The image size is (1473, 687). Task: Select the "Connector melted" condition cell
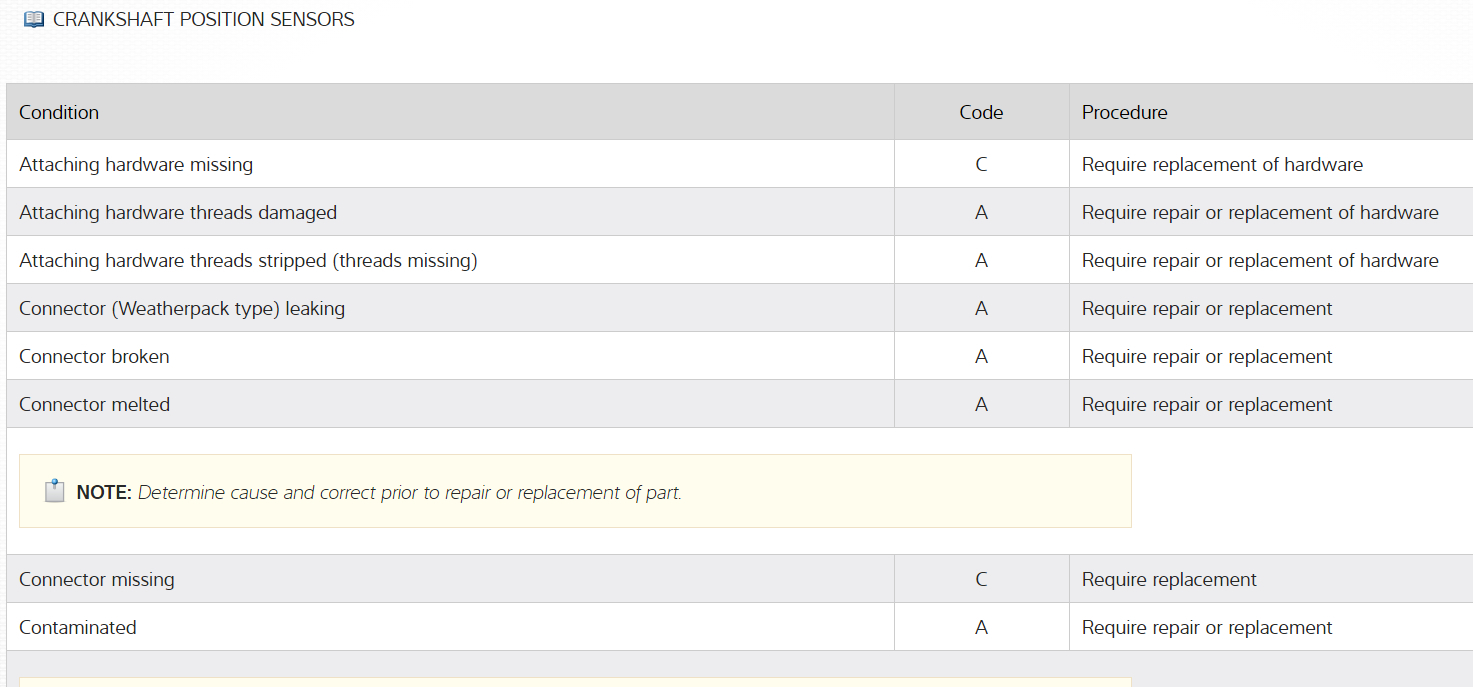click(x=94, y=405)
